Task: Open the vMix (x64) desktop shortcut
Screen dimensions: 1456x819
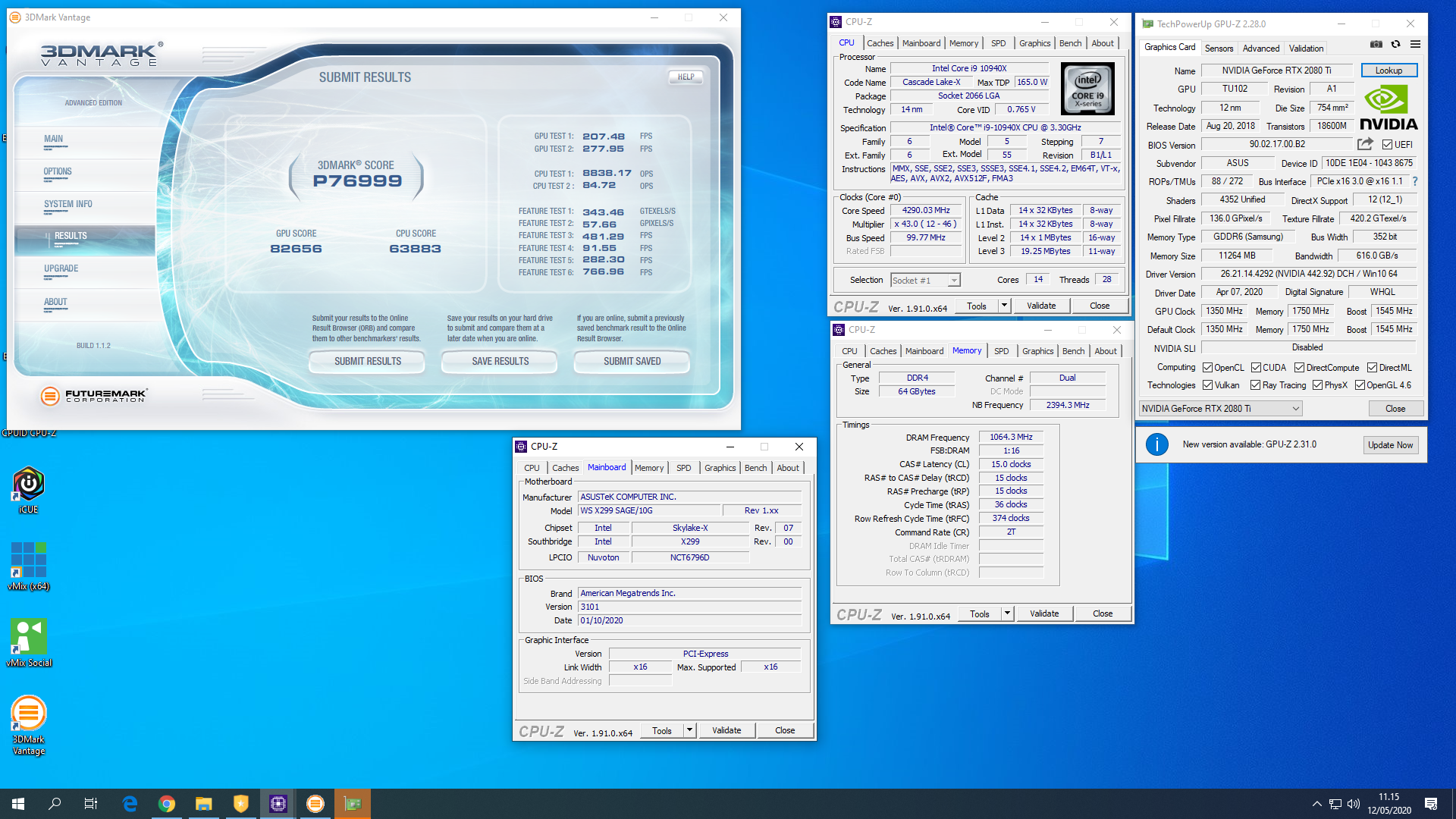Action: click(28, 566)
